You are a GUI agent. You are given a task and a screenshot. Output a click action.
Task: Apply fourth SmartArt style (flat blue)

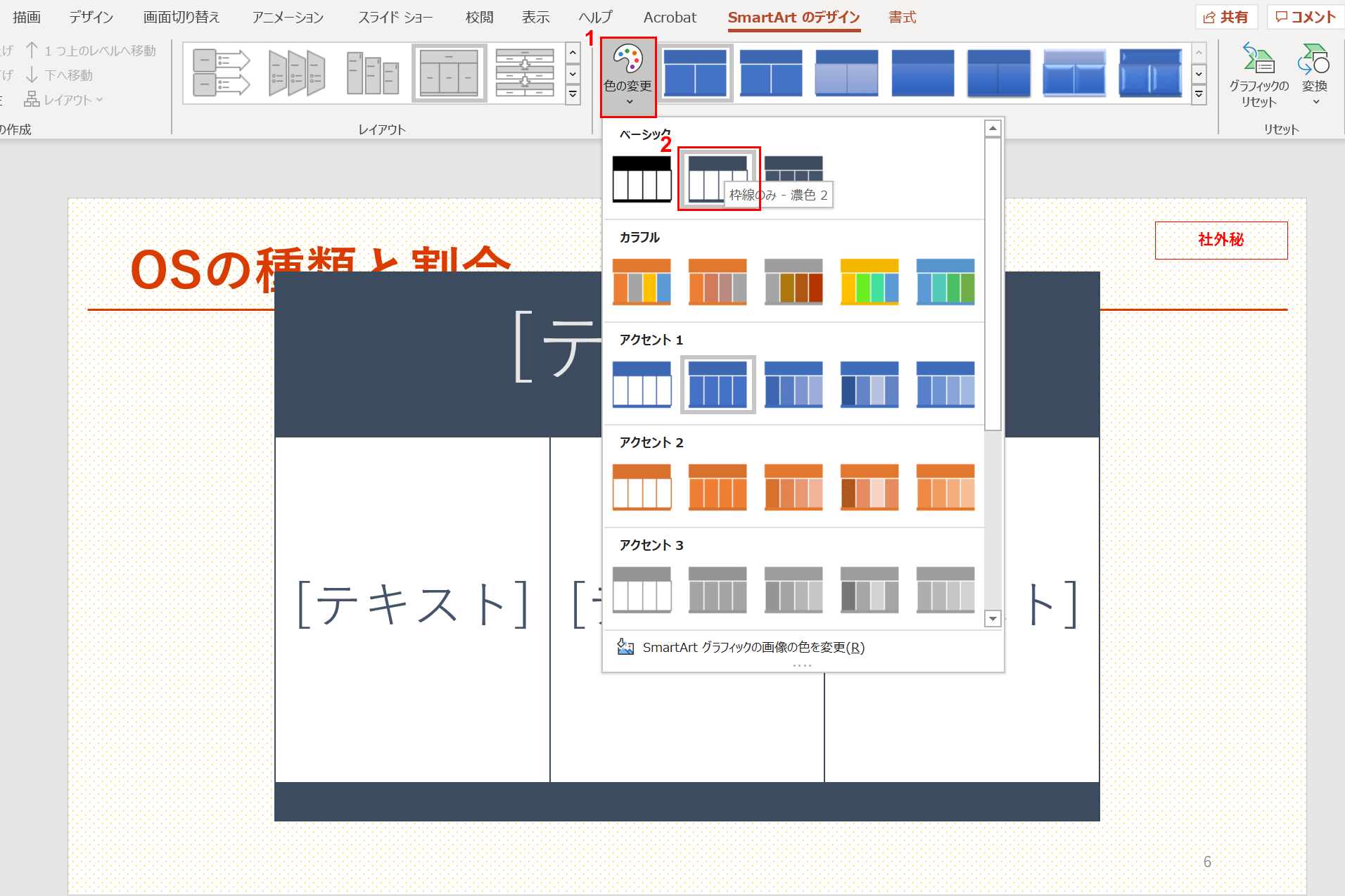[x=923, y=72]
